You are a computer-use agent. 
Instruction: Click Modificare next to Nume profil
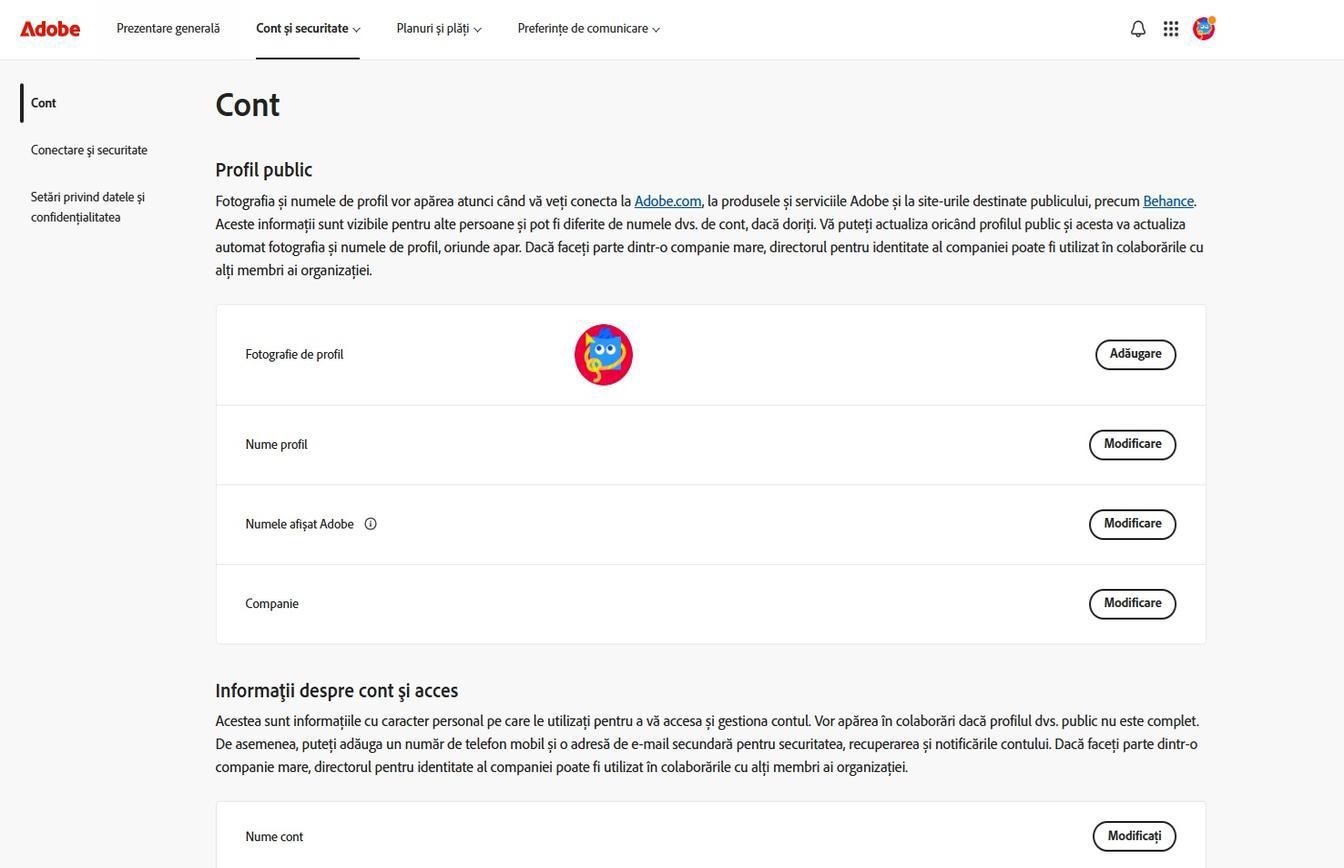(1132, 444)
